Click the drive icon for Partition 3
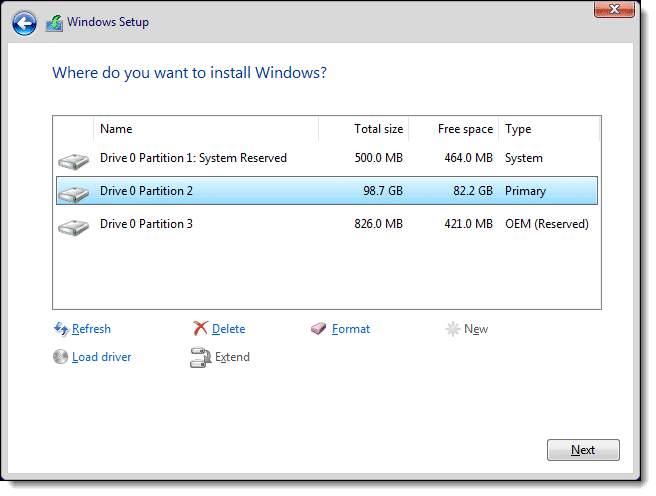Image resolution: width=656 pixels, height=496 pixels. point(74,228)
